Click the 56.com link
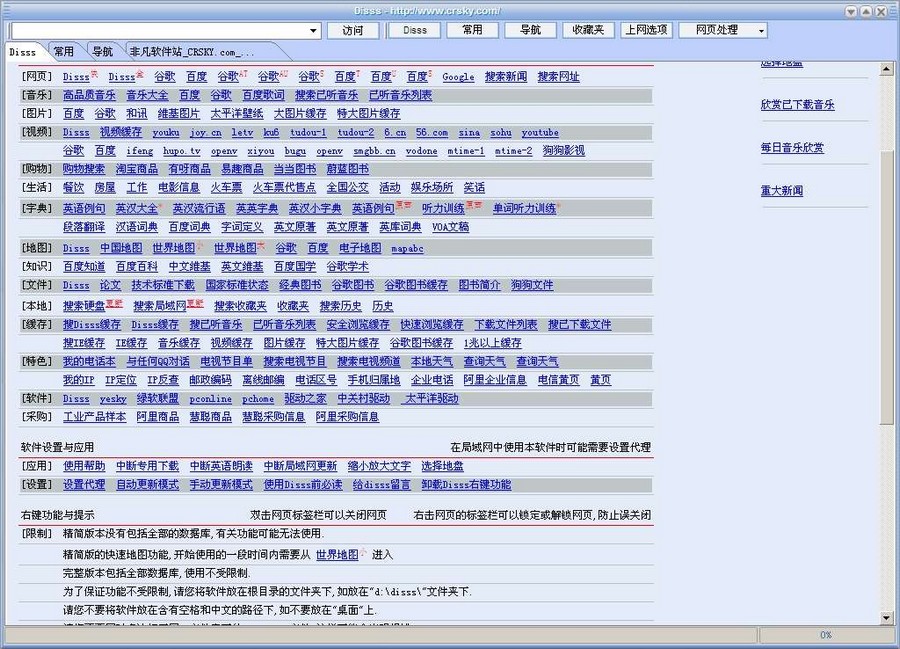Image resolution: width=900 pixels, height=649 pixels. click(x=432, y=133)
